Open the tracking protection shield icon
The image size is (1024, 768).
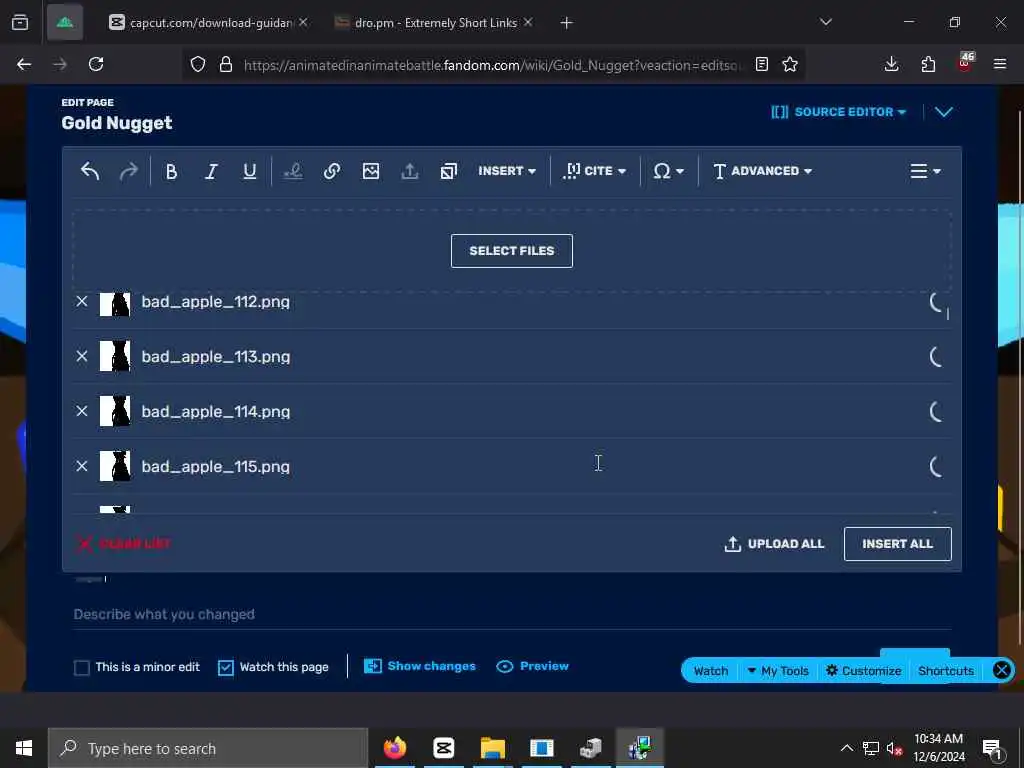[x=198, y=64]
